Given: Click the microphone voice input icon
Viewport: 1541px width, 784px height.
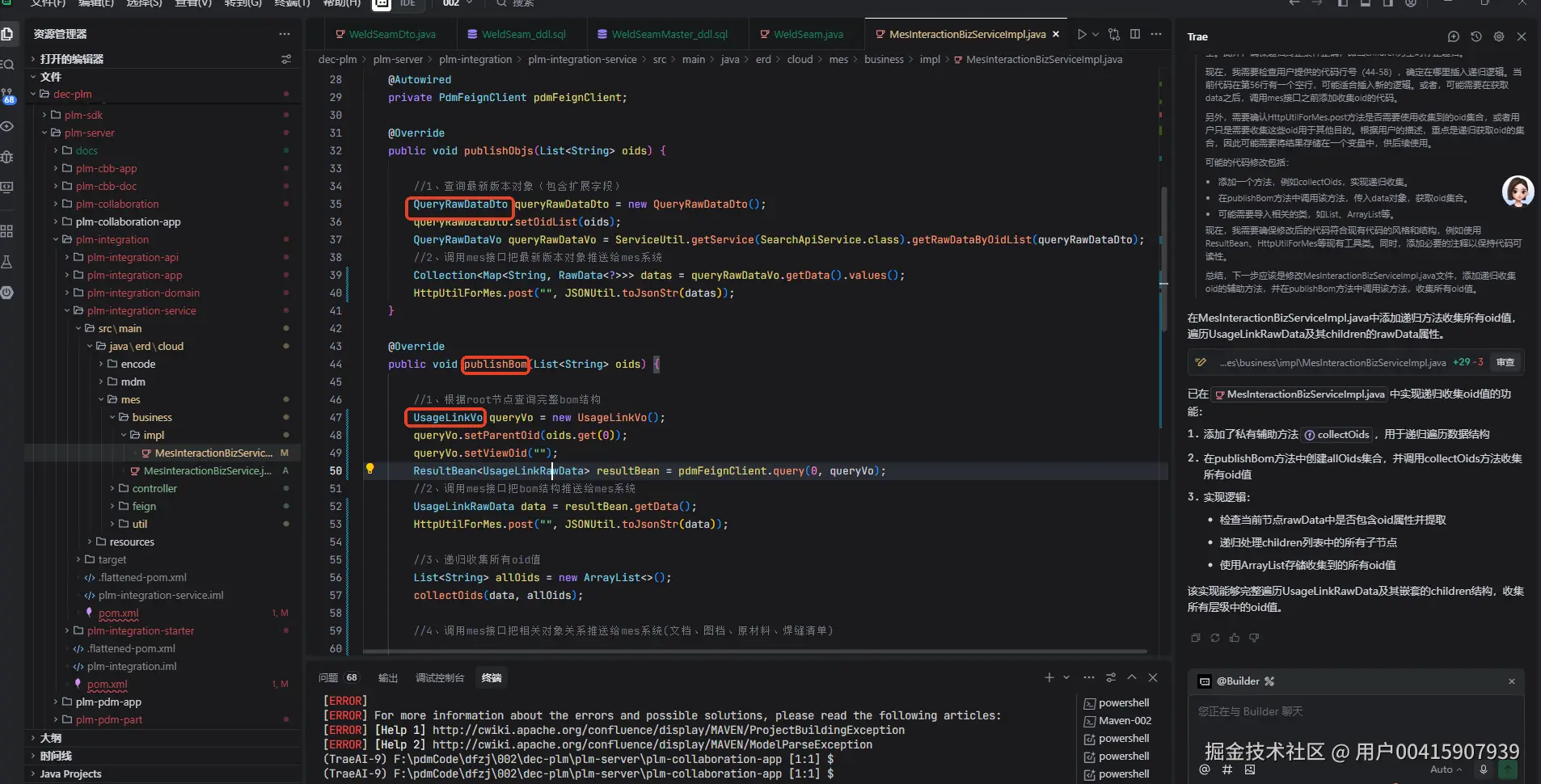Looking at the screenshot, I should pos(1483,769).
